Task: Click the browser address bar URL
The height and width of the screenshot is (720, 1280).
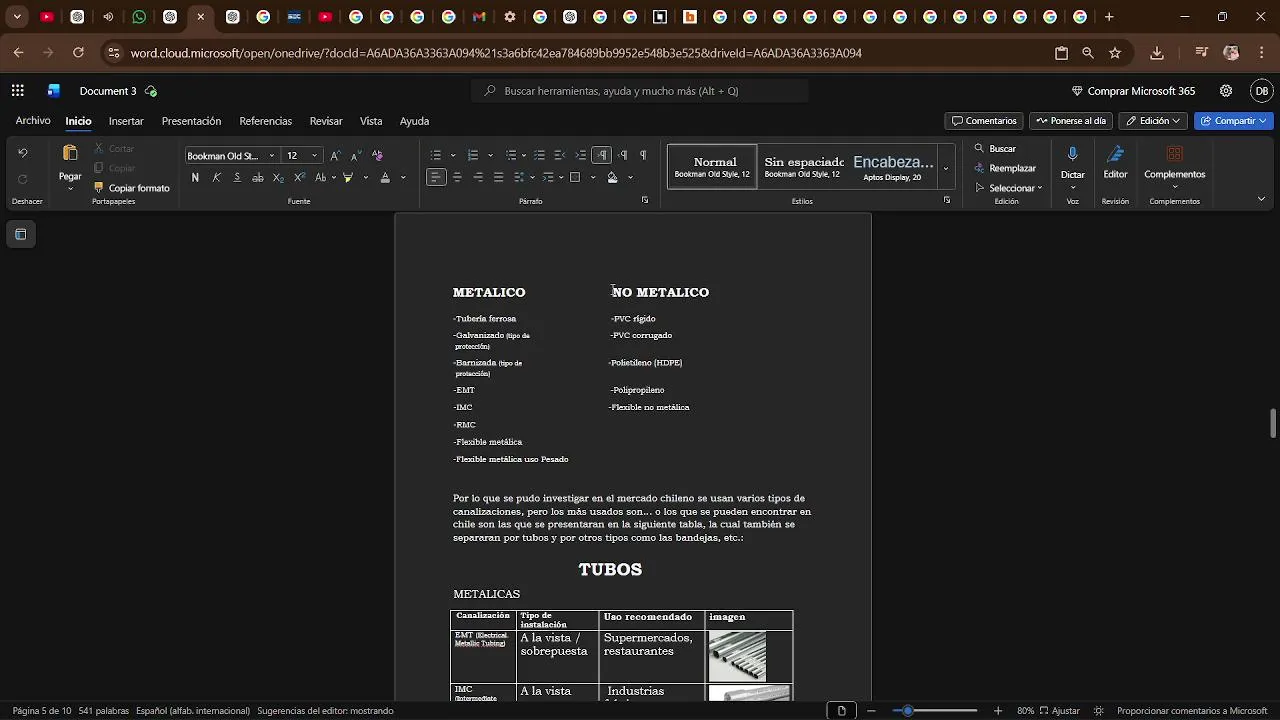Action: tap(496, 53)
